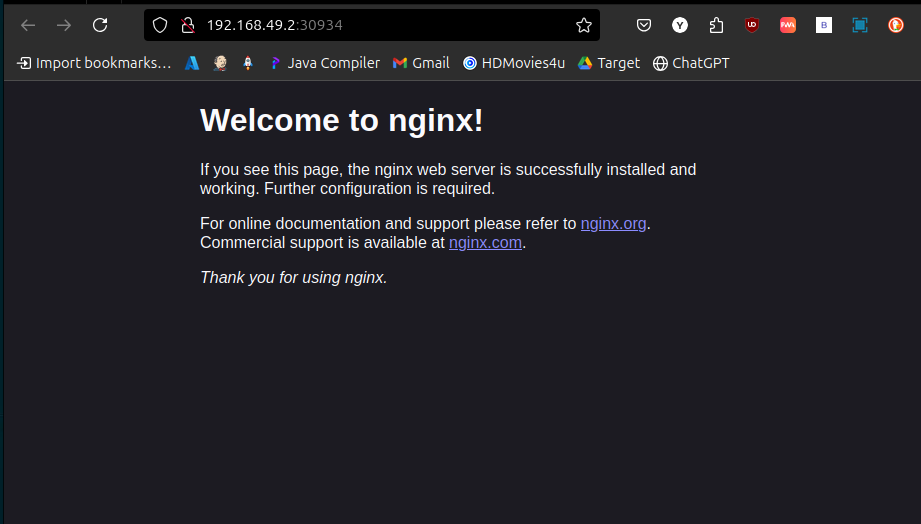This screenshot has width=921, height=524.
Task: Click the address bar showing 192.168.49.2
Action: coord(380,25)
